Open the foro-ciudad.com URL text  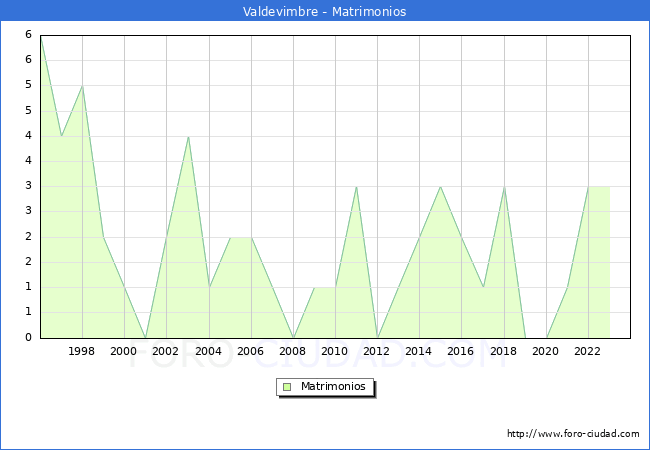point(573,434)
